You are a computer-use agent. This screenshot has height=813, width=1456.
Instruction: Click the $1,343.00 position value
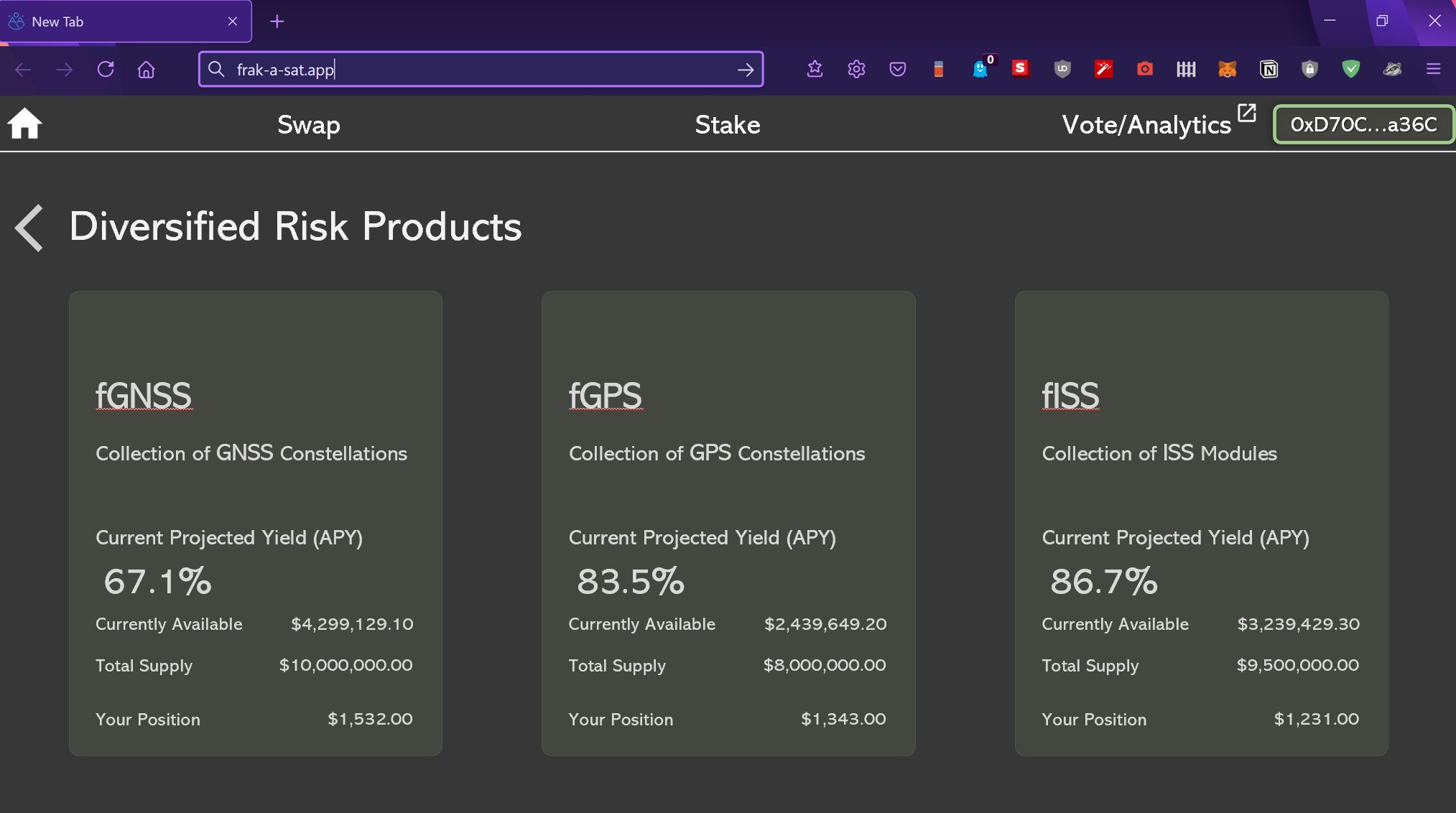click(x=843, y=719)
